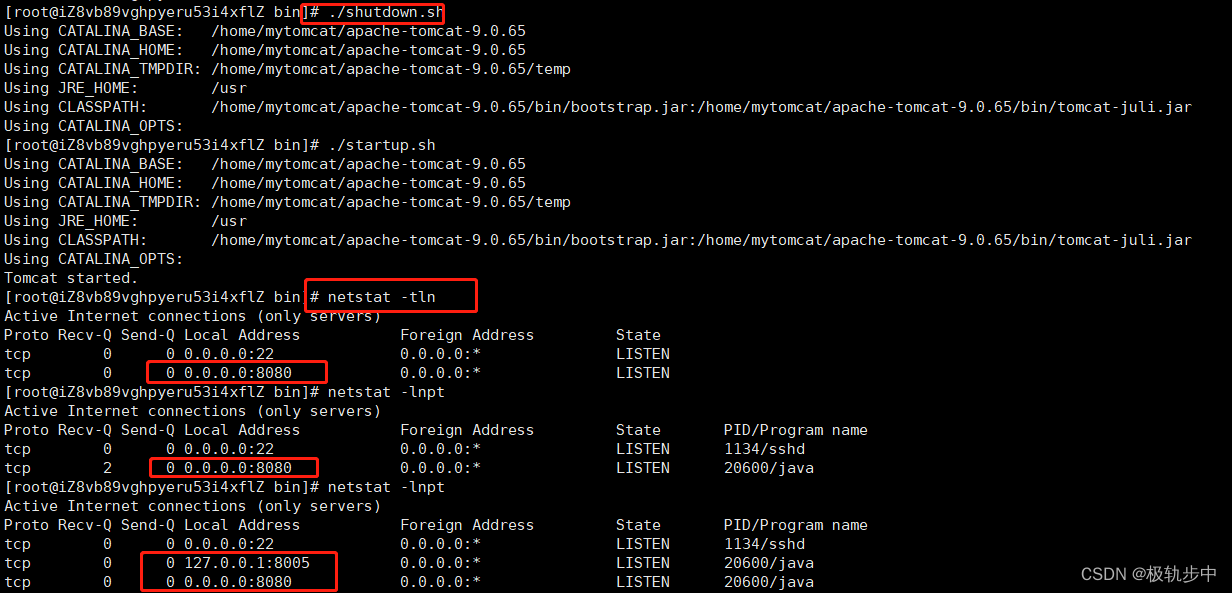Select the JRE_HOME /usr value
Viewport: 1232px width, 593px height.
[229, 87]
